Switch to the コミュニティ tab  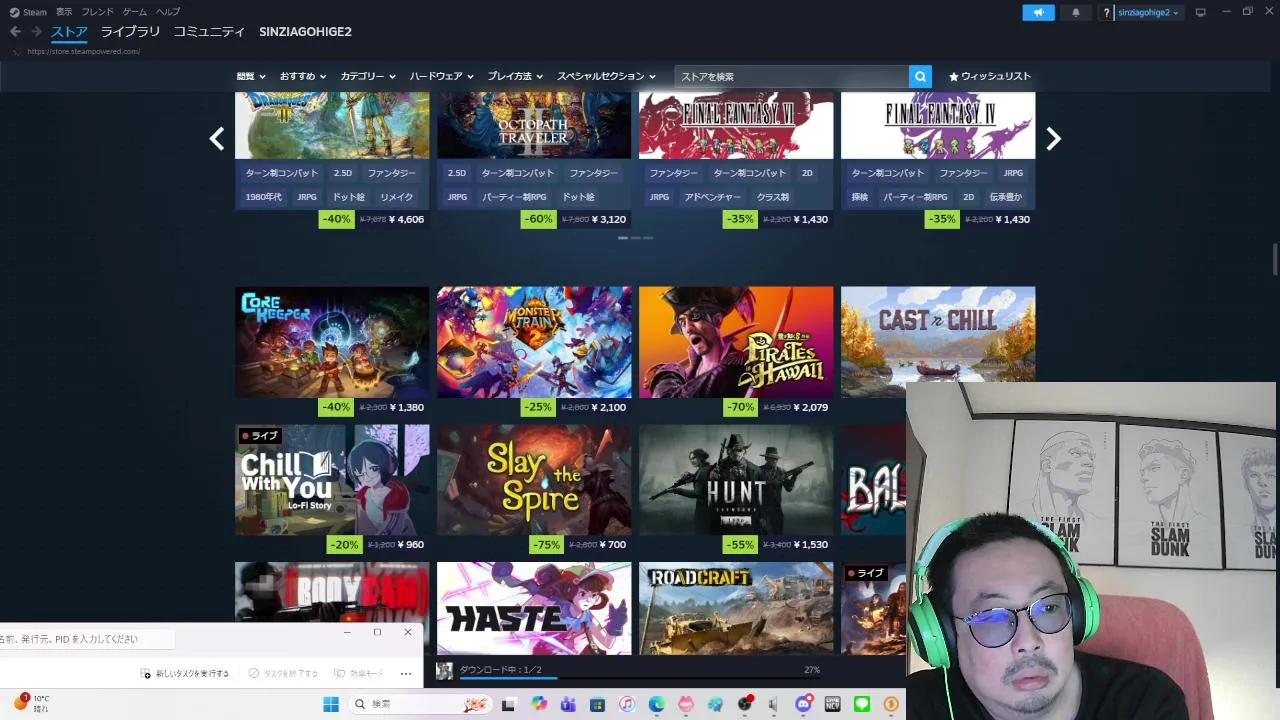pyautogui.click(x=209, y=32)
